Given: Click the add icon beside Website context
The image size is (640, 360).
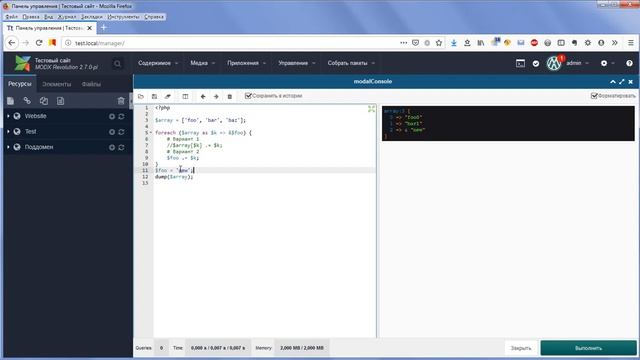Looking at the screenshot, I should pos(112,116).
